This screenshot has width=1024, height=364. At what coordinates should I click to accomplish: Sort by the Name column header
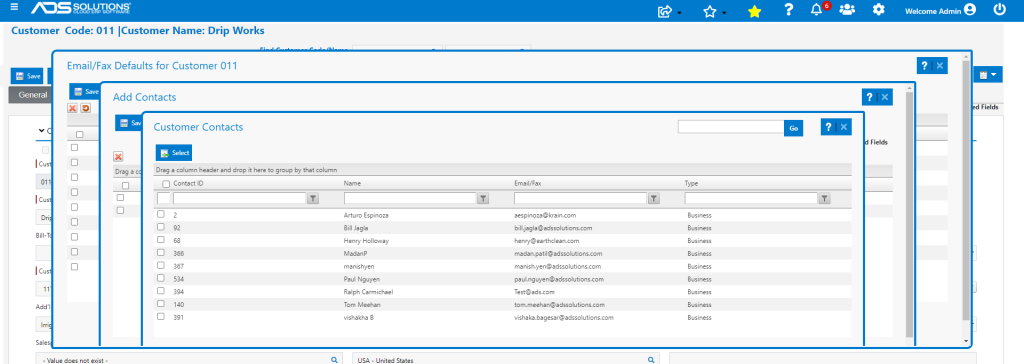click(x=353, y=184)
